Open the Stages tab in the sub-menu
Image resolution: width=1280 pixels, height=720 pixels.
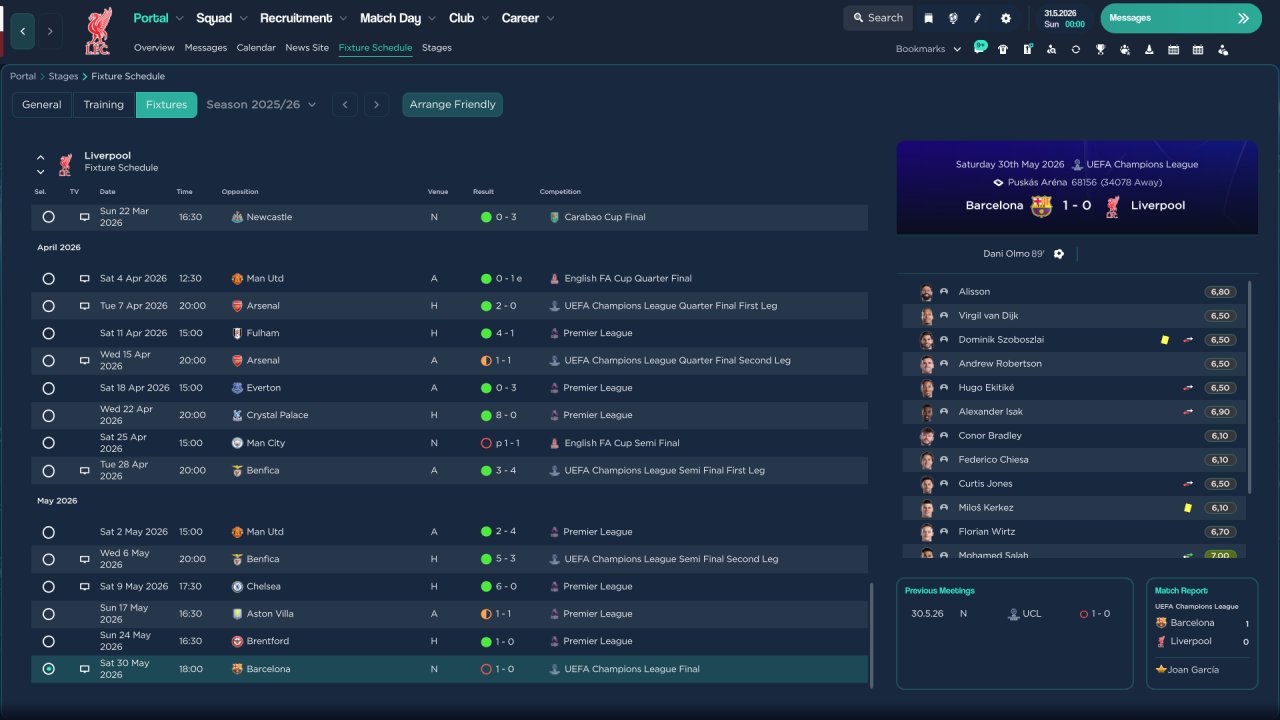(x=437, y=48)
